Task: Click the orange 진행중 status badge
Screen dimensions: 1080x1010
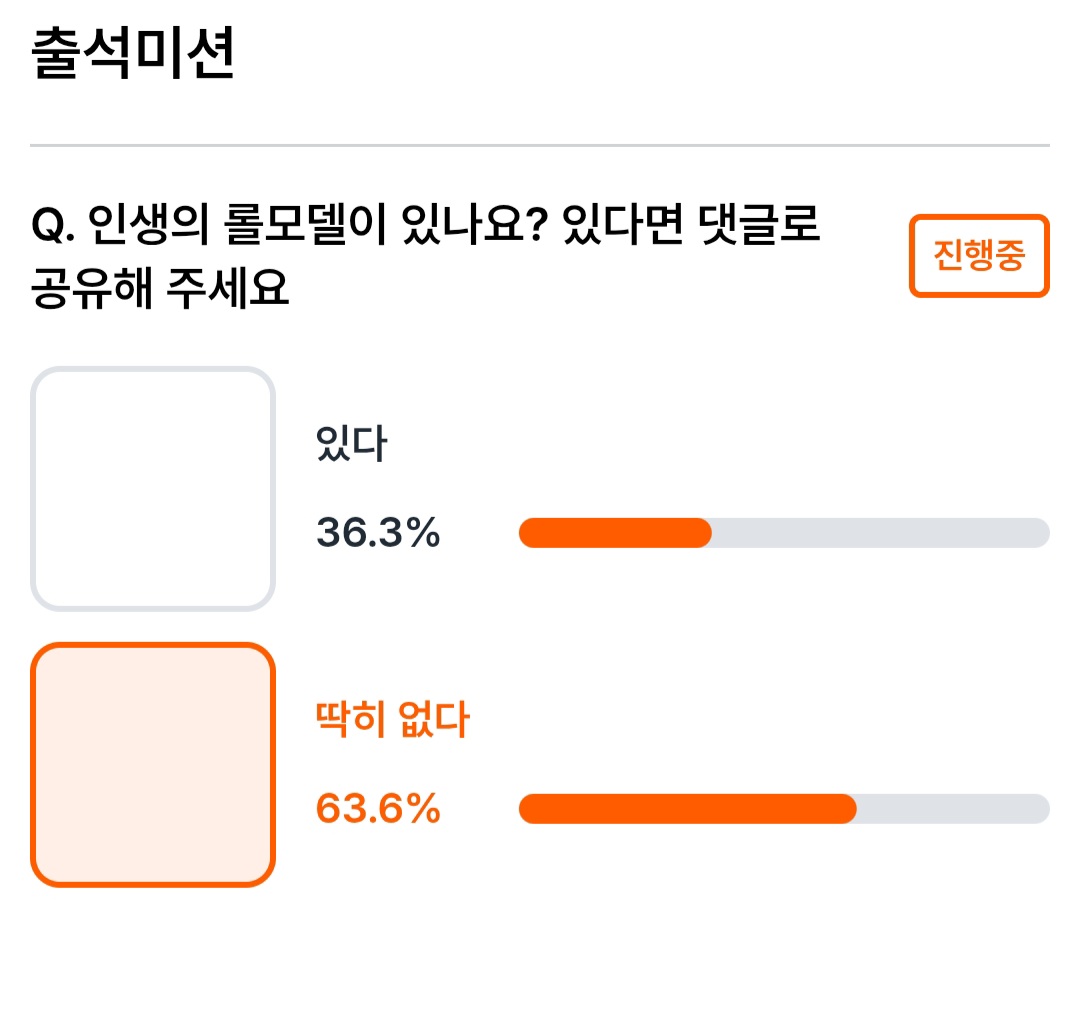Action: click(x=979, y=256)
